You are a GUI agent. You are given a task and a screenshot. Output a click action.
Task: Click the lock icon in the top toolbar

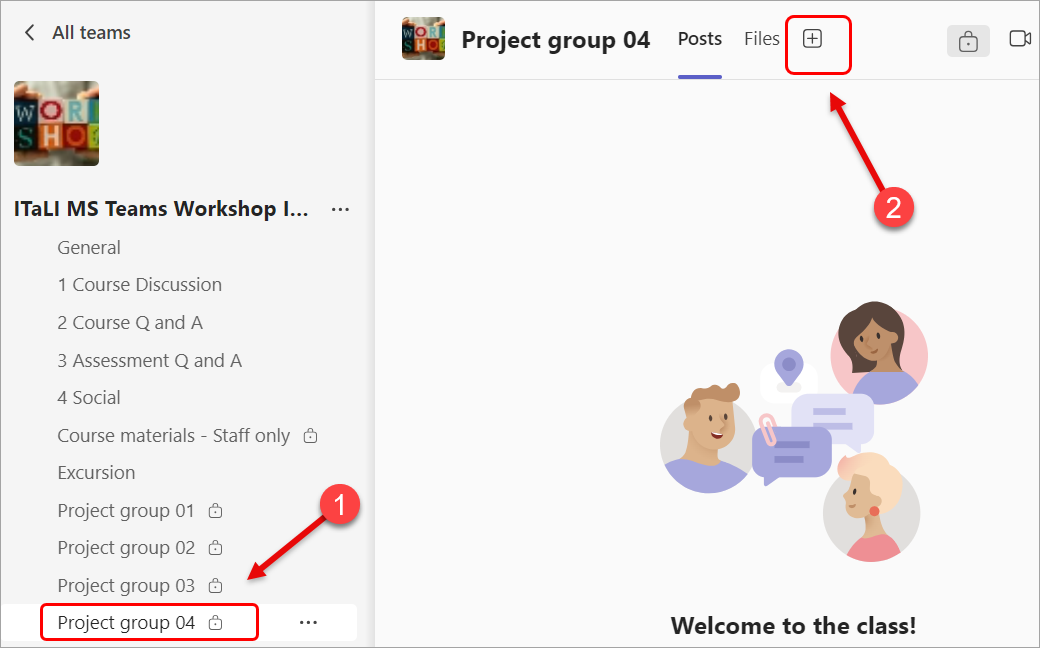967,41
